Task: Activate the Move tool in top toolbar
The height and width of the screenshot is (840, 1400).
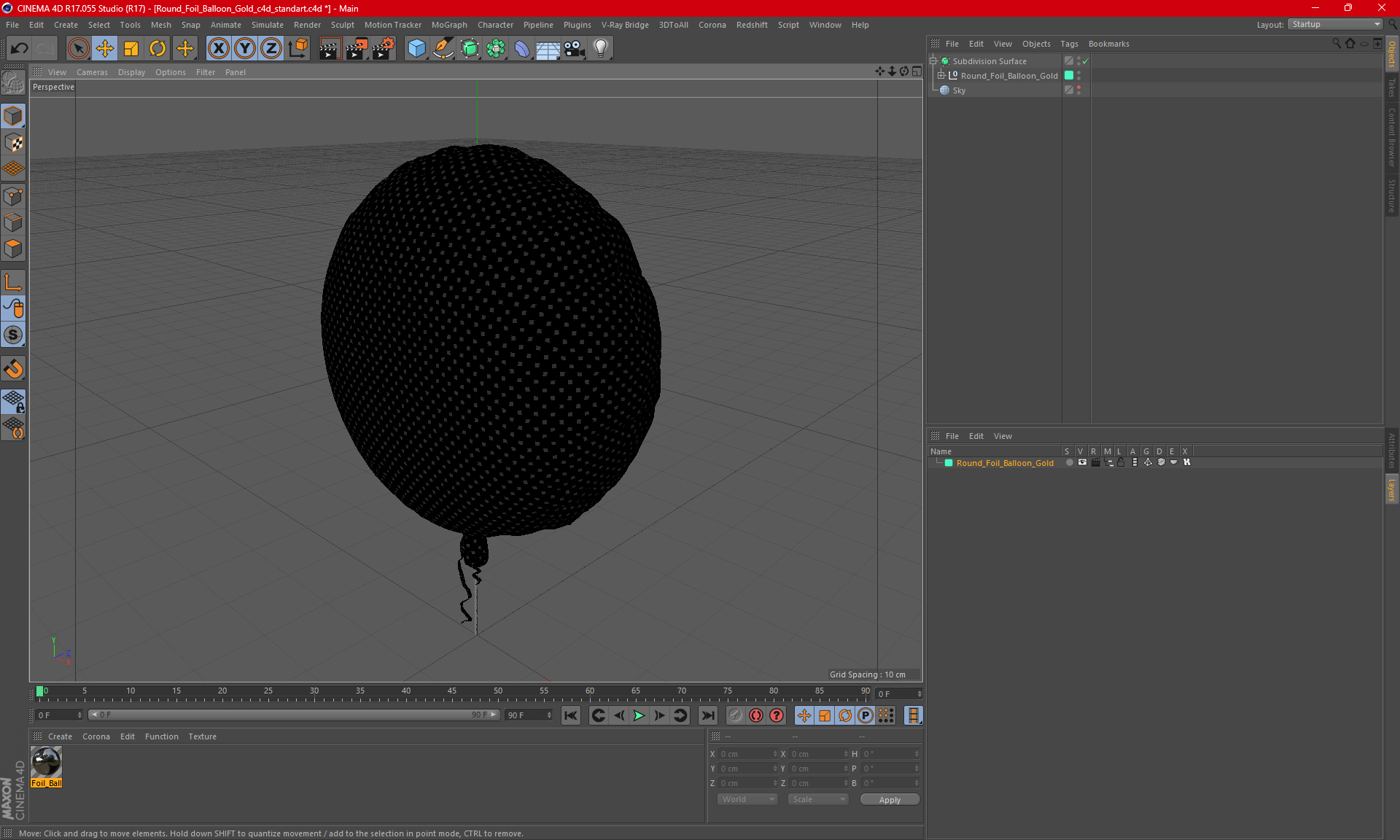Action: click(105, 49)
